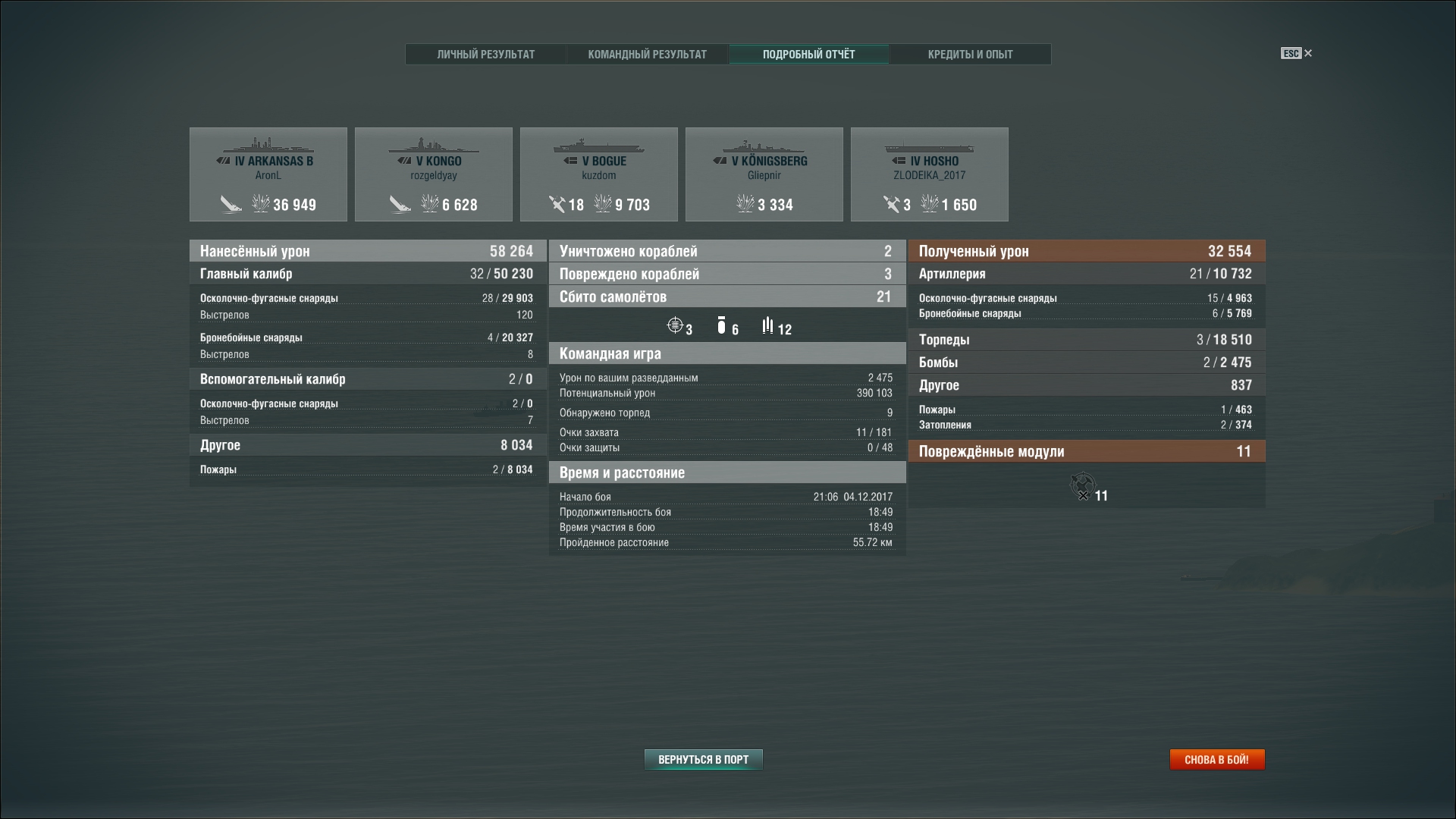The height and width of the screenshot is (819, 1456).
Task: Select the IV Hosho ship card
Action: [930, 174]
